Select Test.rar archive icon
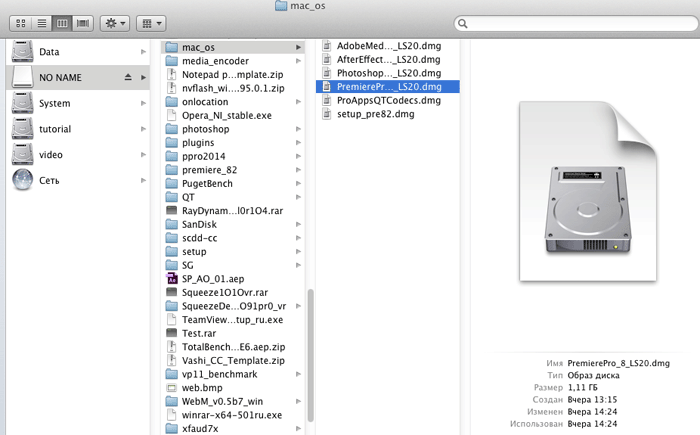The width and height of the screenshot is (700, 435). point(171,333)
